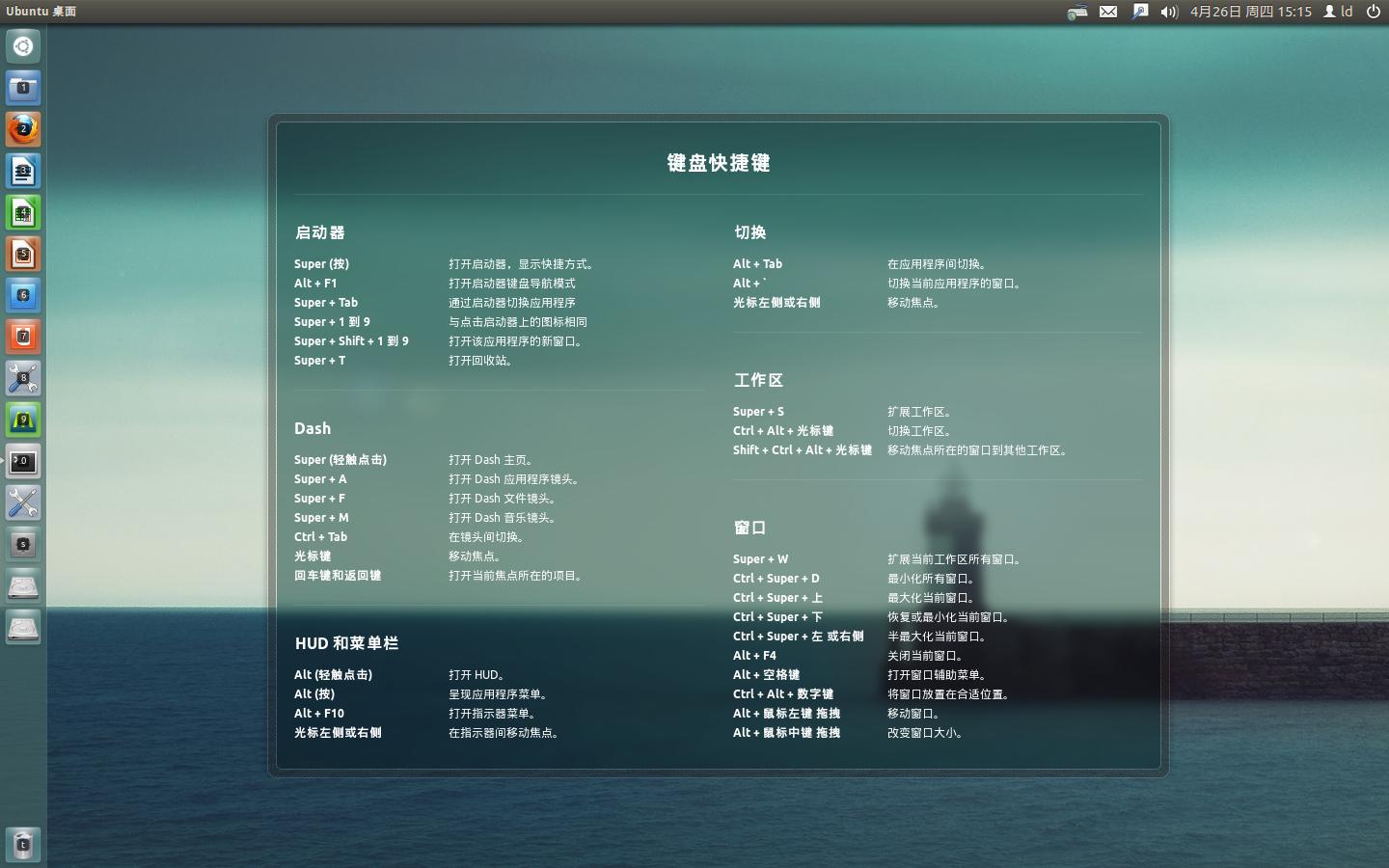Open LibreOffice Writer from launcher
The width and height of the screenshot is (1389, 868).
point(23,171)
